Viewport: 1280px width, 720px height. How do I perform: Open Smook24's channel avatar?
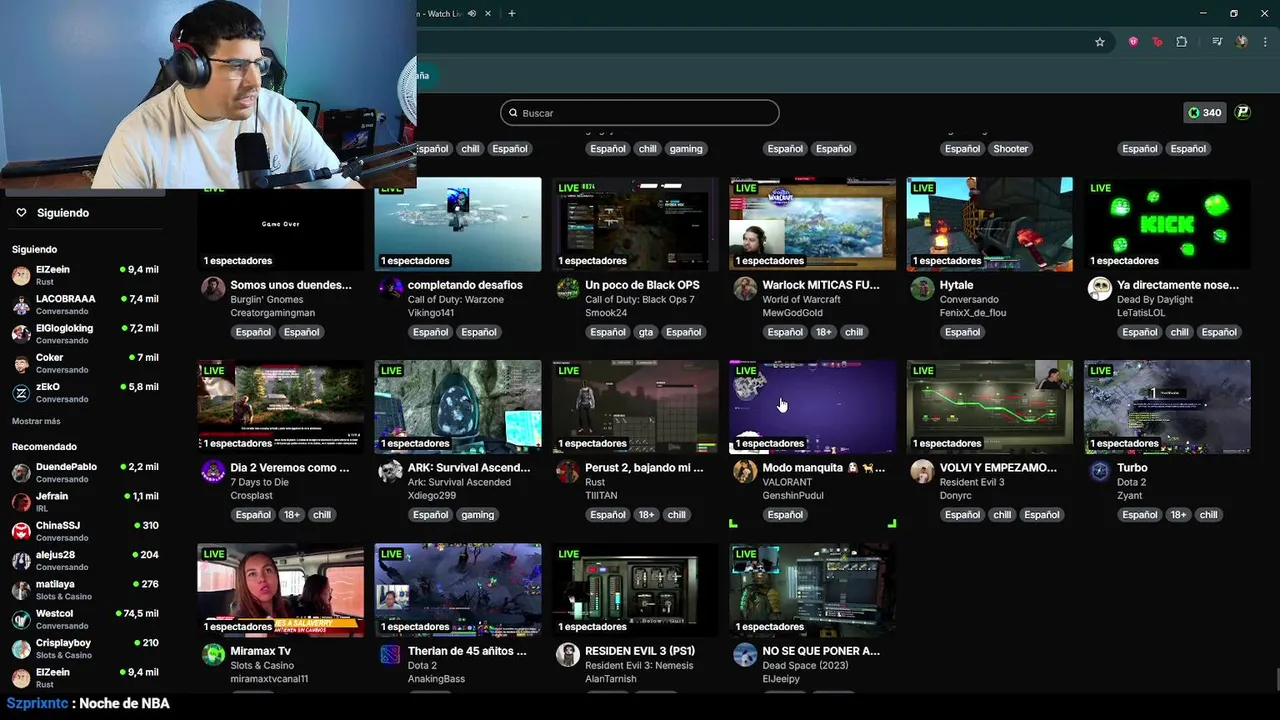pos(567,289)
